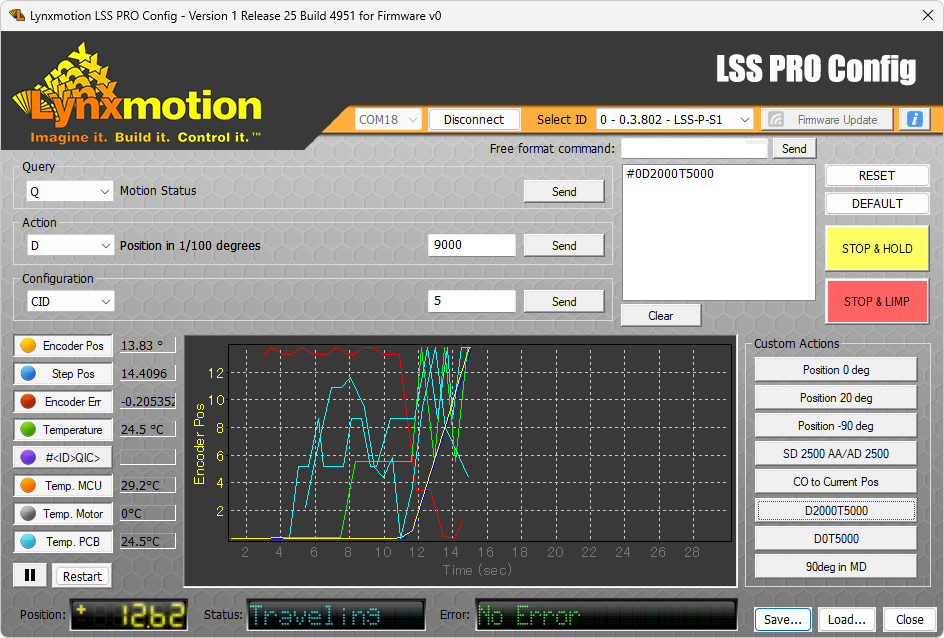Click the RESET button

click(x=877, y=176)
